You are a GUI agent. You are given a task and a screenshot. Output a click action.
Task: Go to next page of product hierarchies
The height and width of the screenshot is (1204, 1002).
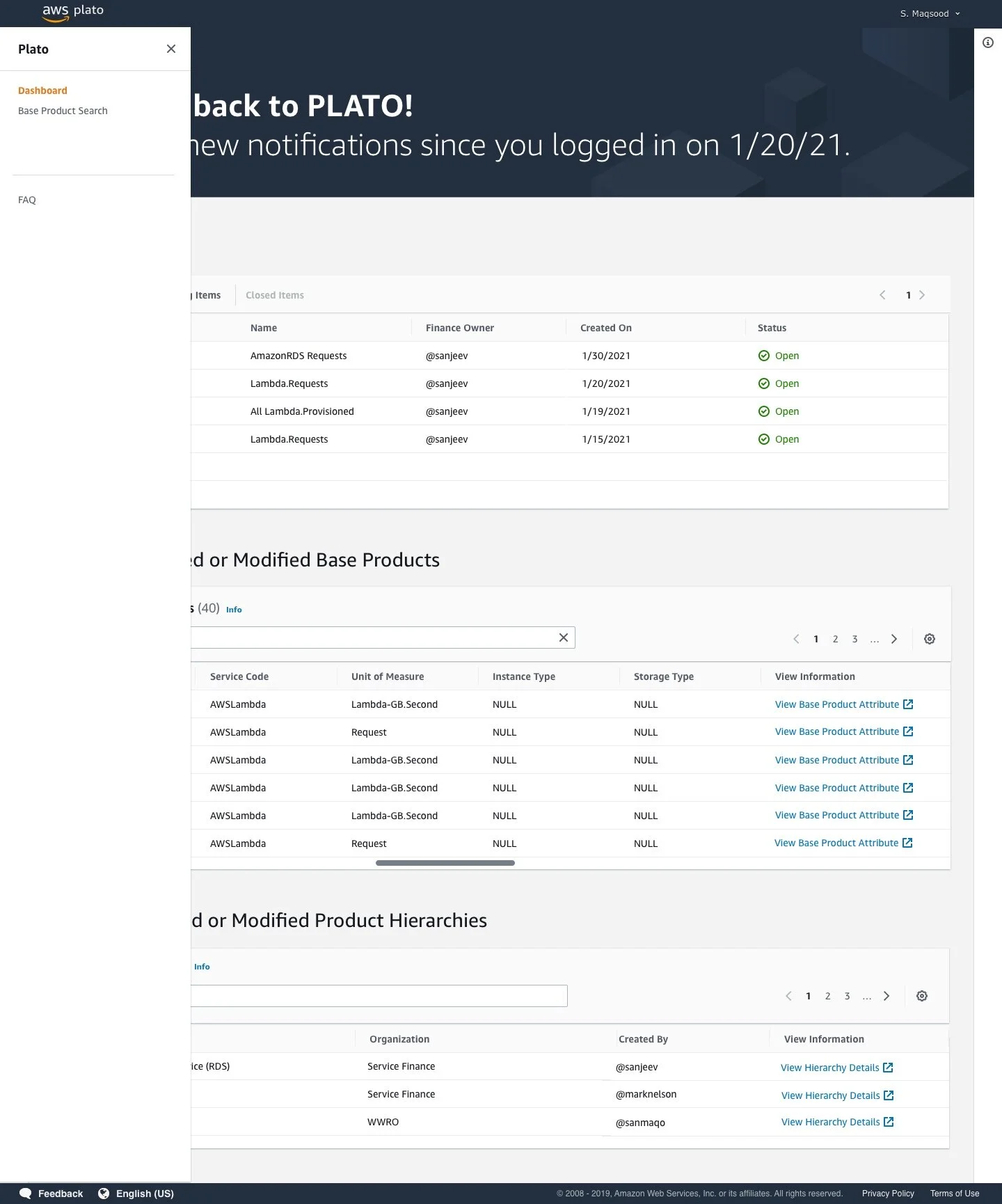(886, 996)
